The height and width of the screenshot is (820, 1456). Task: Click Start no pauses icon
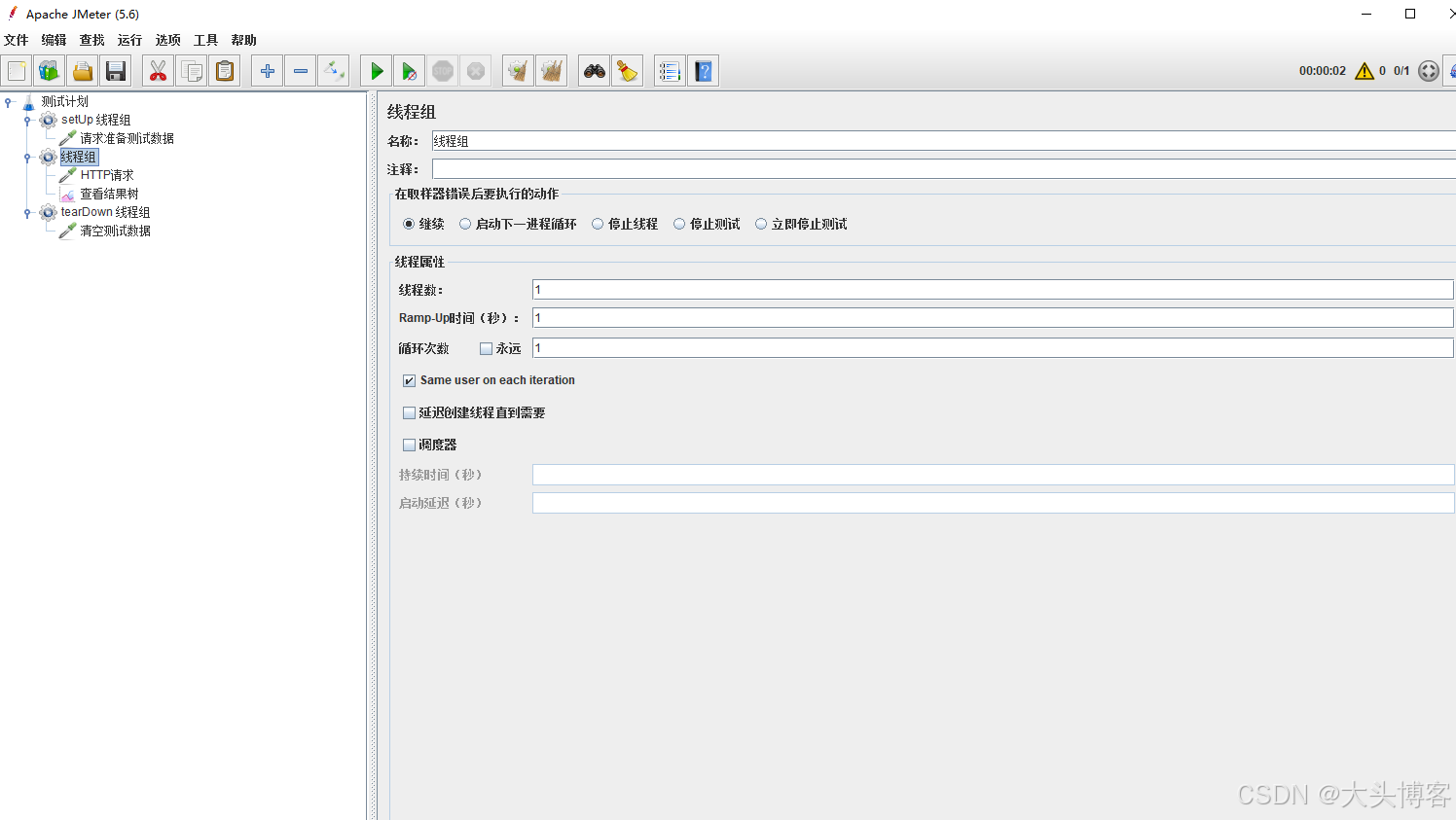410,71
